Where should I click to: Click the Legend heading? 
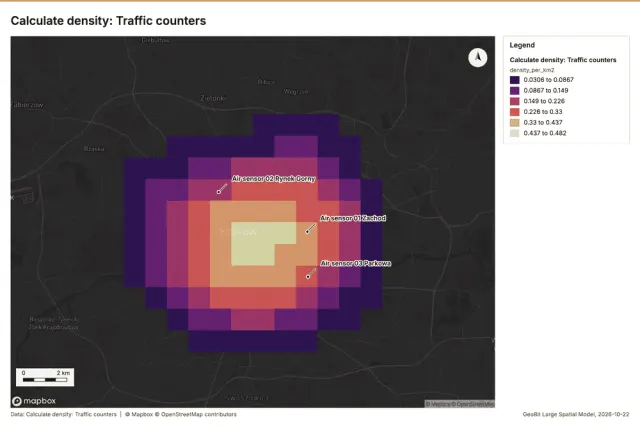pyautogui.click(x=522, y=45)
